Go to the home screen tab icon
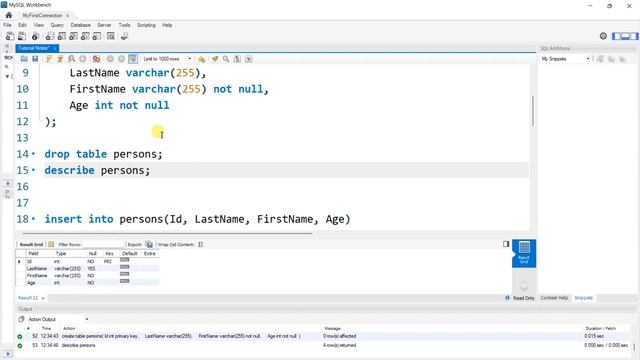 tap(9, 15)
